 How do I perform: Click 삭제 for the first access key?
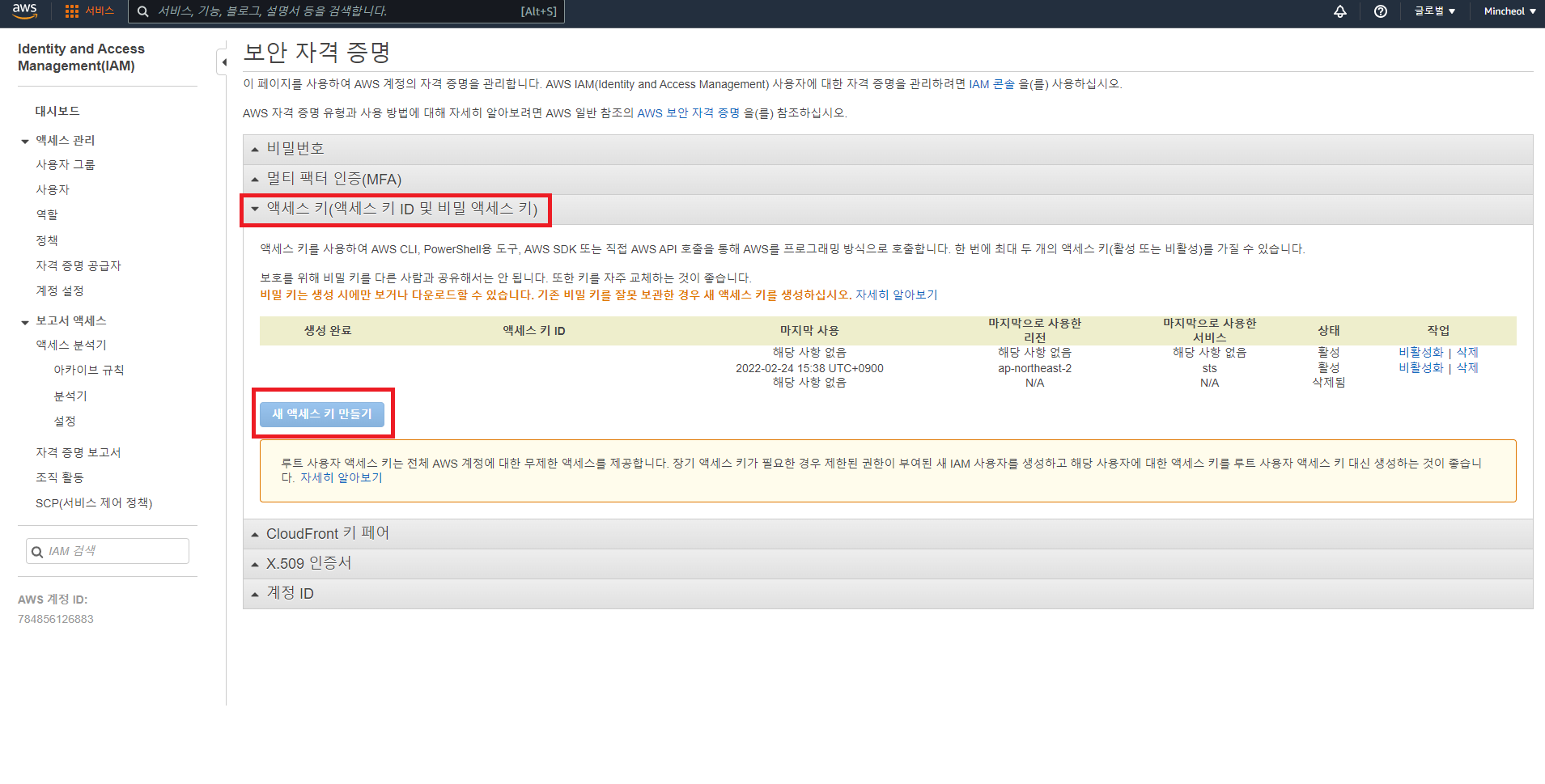(1467, 352)
